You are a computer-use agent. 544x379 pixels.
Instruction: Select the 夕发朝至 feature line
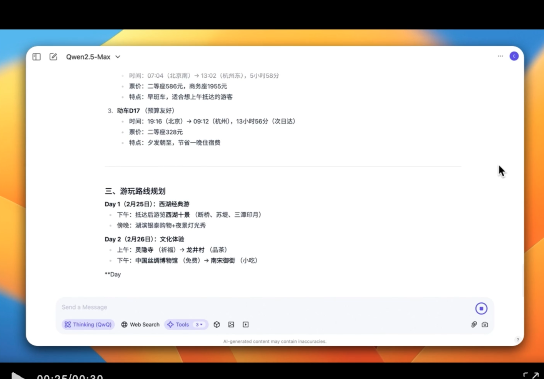point(175,143)
